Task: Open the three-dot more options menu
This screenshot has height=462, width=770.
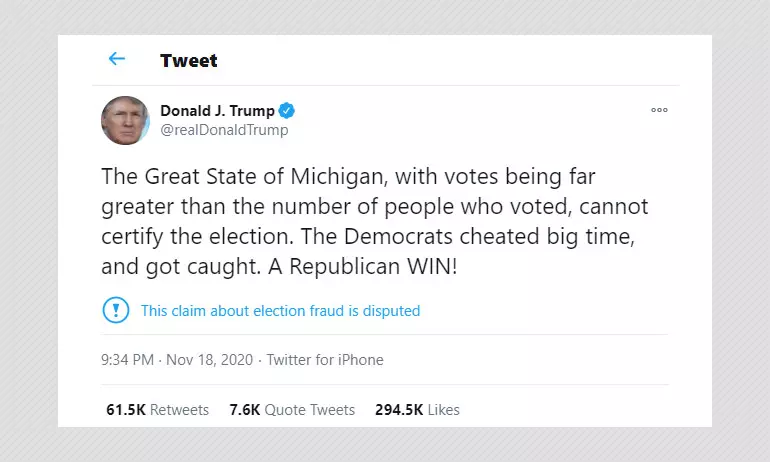Action: (x=659, y=110)
